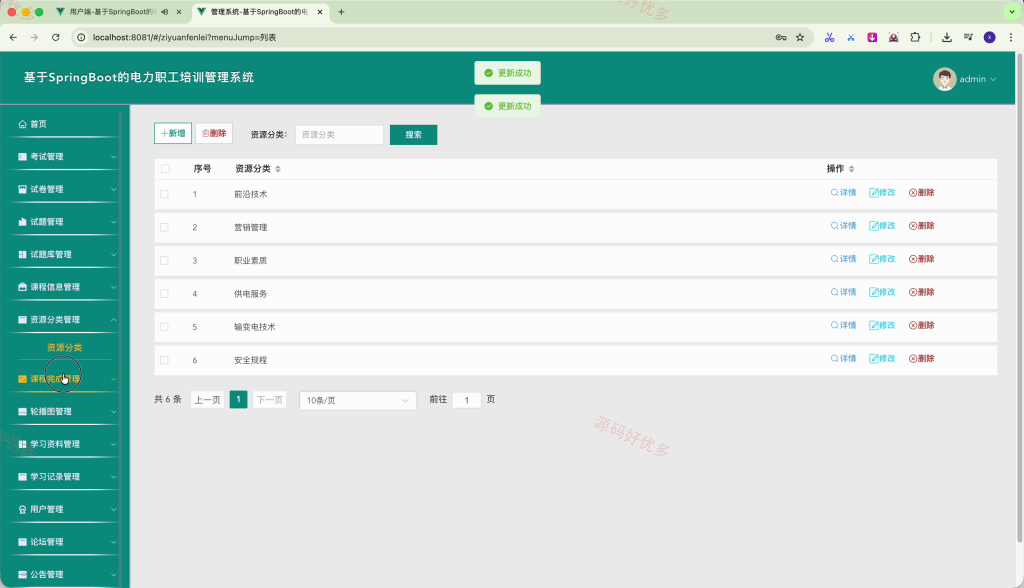
Task: Open browser downloads icon
Action: [946, 38]
